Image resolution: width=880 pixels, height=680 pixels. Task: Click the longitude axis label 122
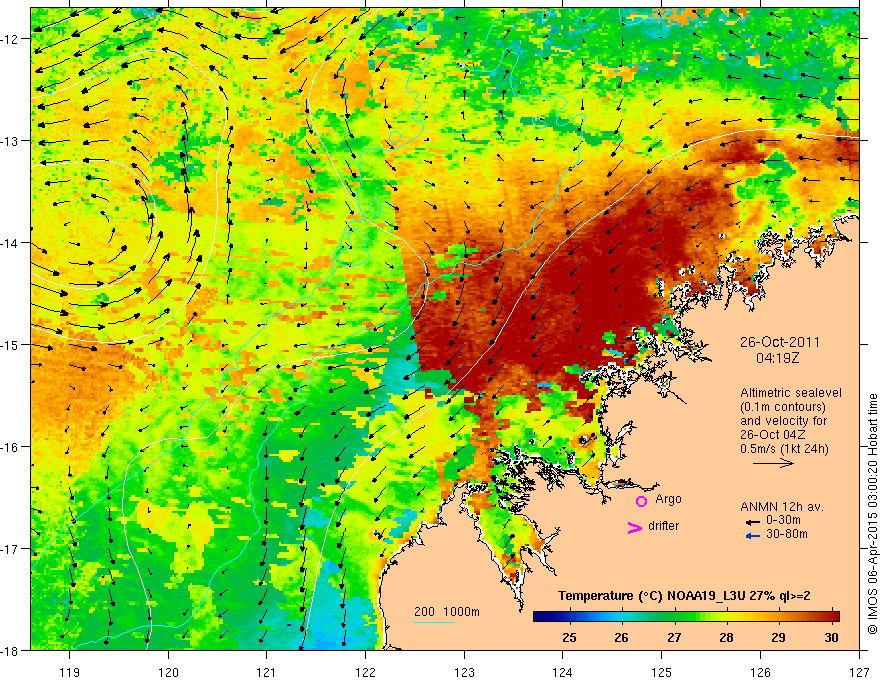point(365,672)
